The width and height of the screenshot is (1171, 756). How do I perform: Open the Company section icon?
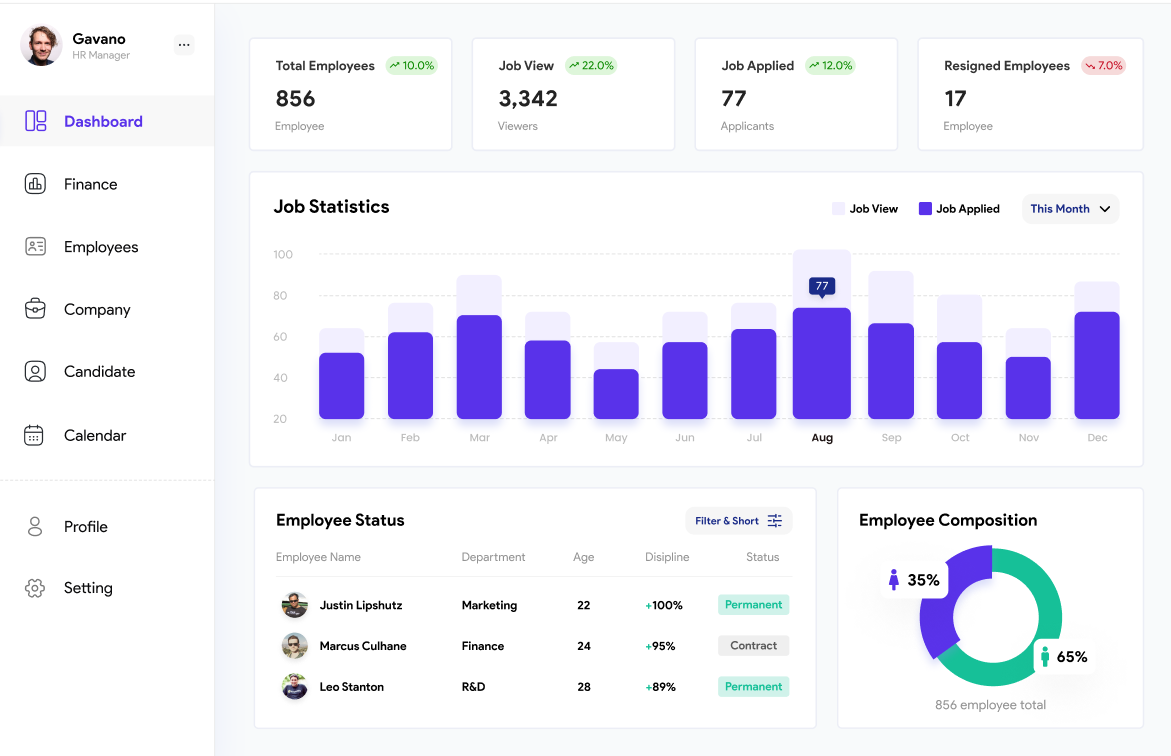pos(35,309)
